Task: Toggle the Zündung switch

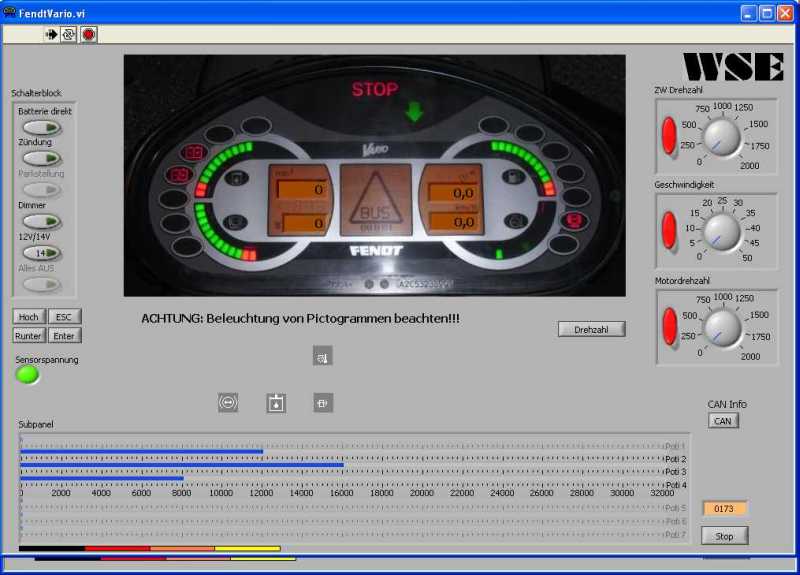Action: [42, 158]
